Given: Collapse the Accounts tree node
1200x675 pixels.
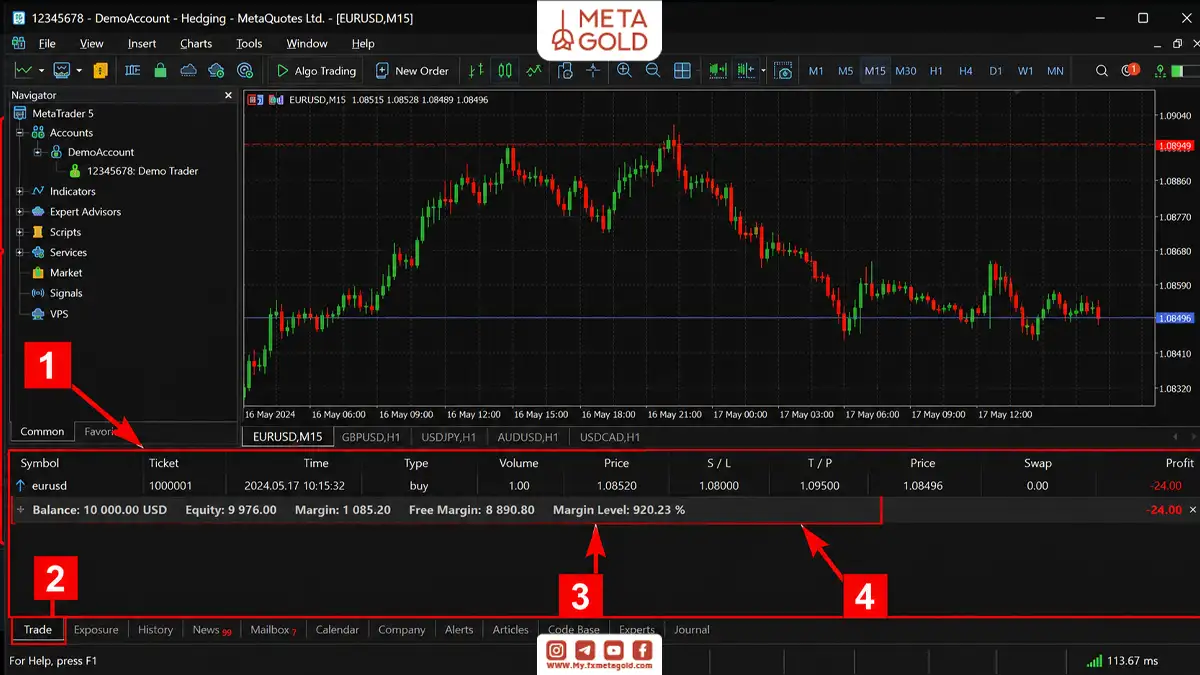Looking at the screenshot, I should (x=20, y=132).
